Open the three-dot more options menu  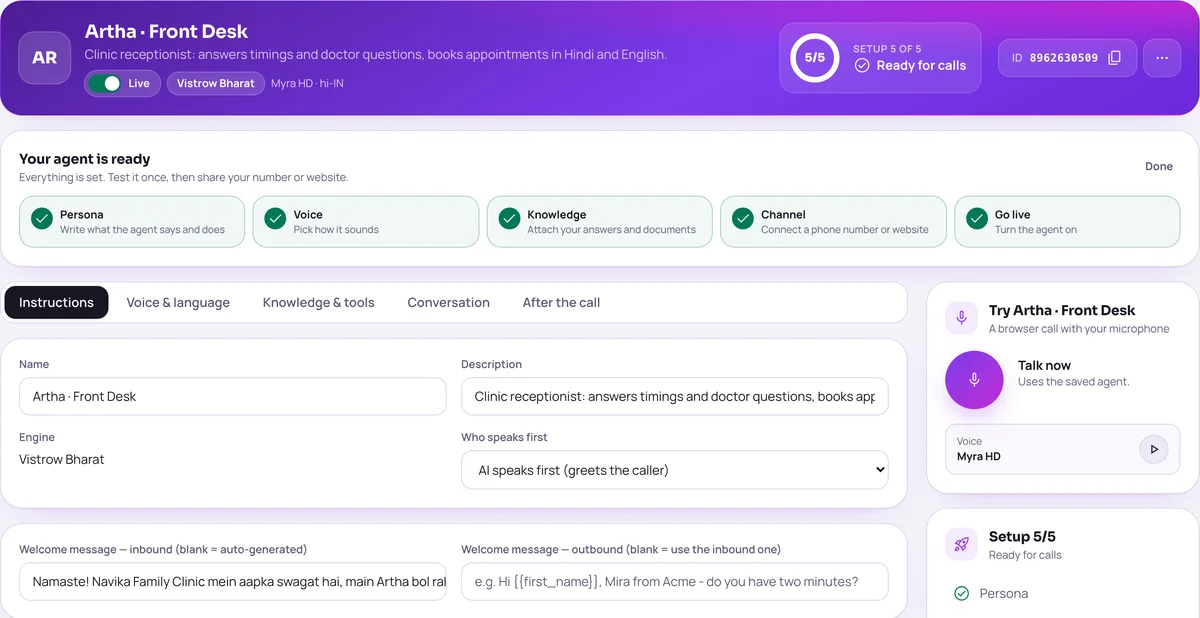(x=1162, y=58)
